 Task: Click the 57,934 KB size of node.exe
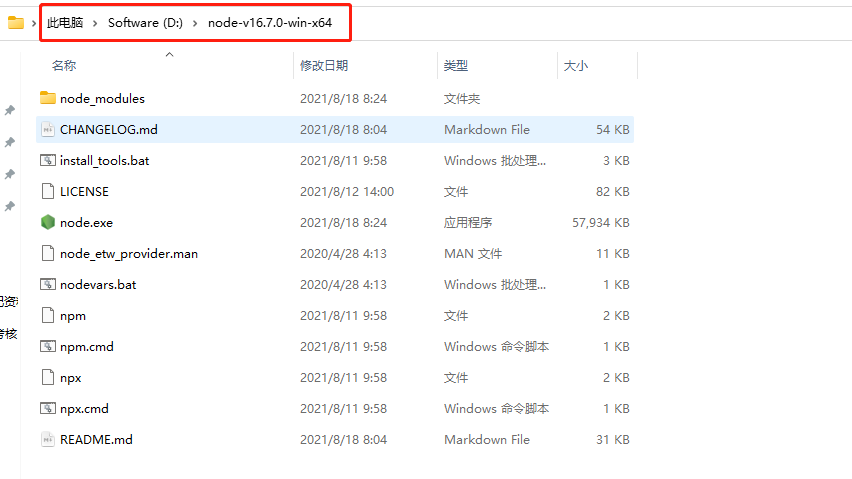point(600,223)
